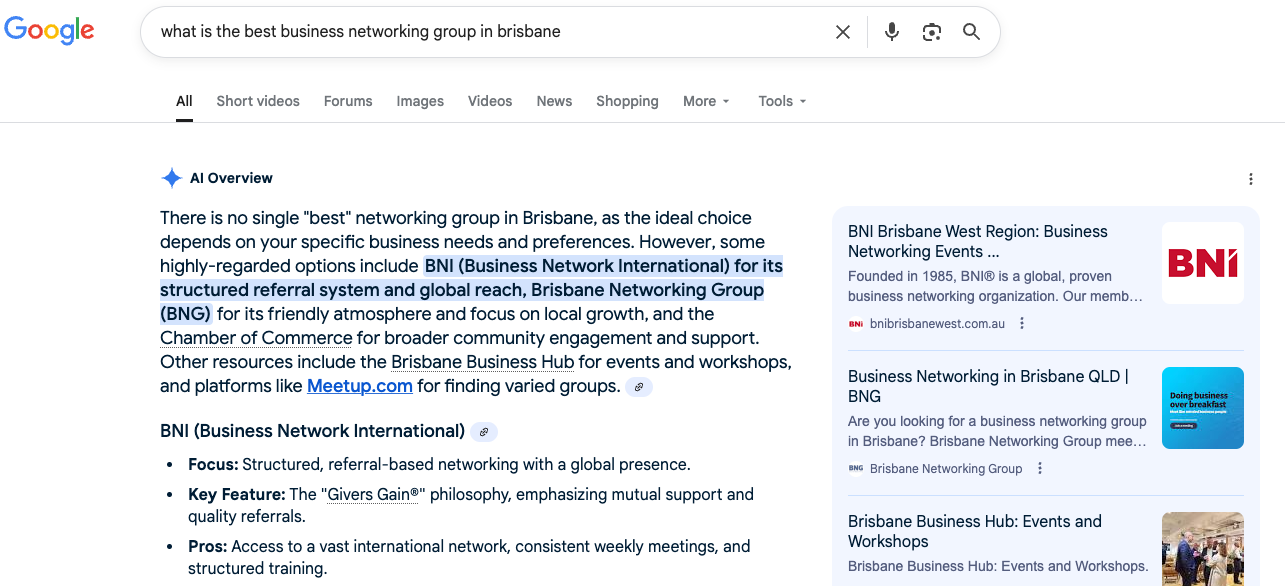Click the BNI favicon next to bnibrisbanewest.com.au
The height and width of the screenshot is (586, 1285).
[x=856, y=324]
